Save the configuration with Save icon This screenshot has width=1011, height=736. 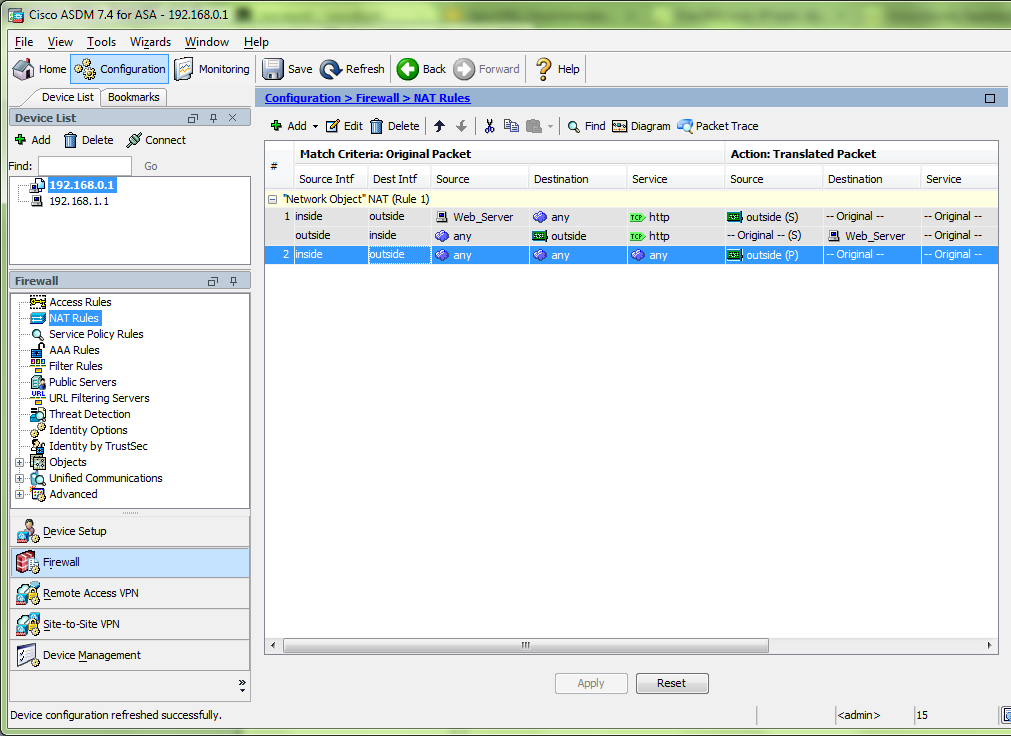288,69
